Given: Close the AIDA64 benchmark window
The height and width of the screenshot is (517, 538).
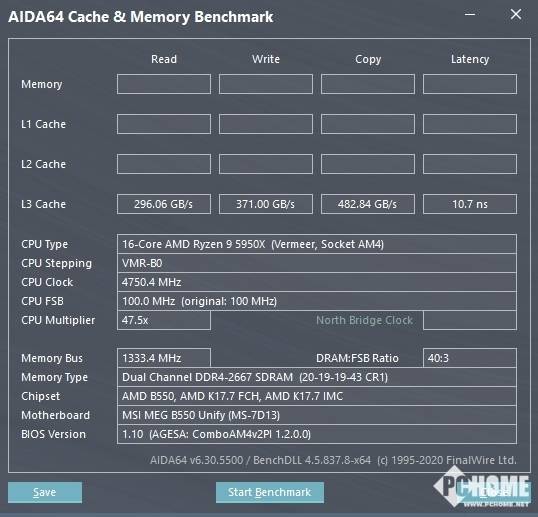Looking at the screenshot, I should click(516, 14).
